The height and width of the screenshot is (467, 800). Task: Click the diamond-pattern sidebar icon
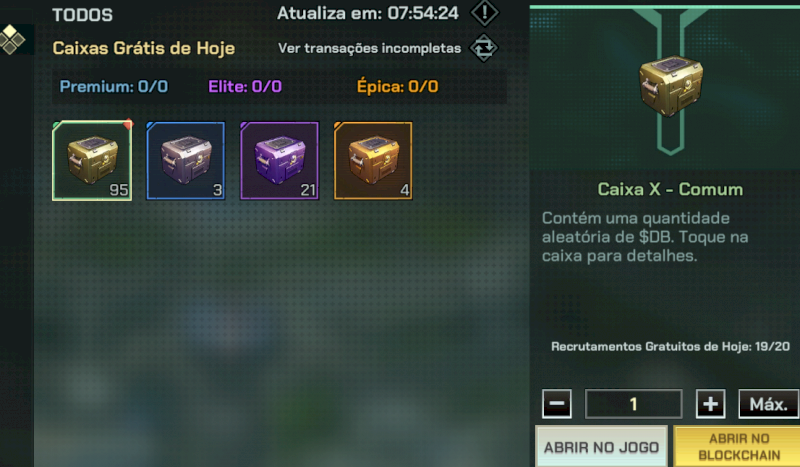[x=12, y=39]
